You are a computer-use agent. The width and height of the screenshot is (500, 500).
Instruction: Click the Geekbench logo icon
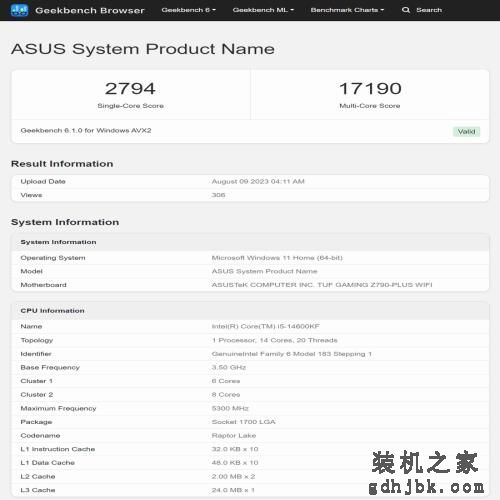(19, 10)
